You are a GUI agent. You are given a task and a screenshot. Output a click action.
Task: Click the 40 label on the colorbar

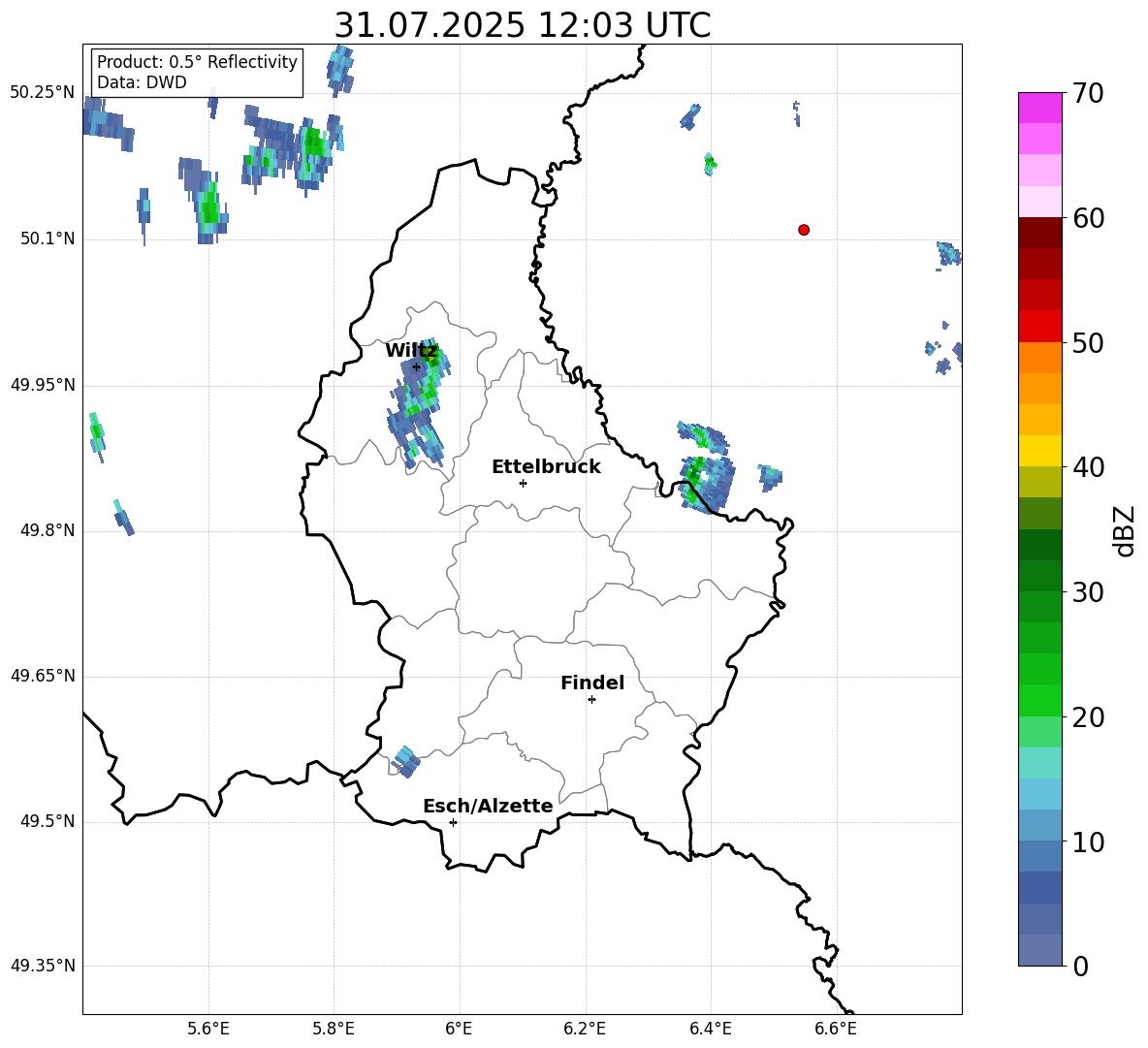click(1088, 467)
